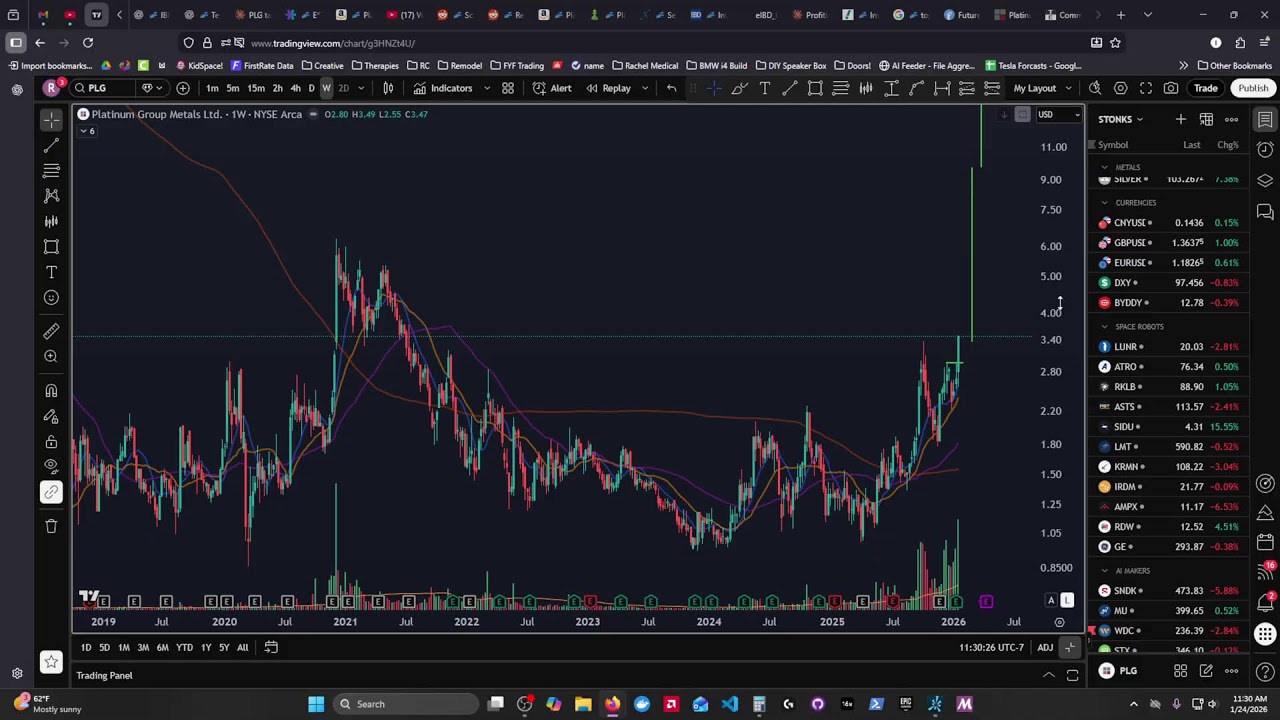Open the candlestick chart type selector
This screenshot has width=1280, height=720.
point(388,88)
